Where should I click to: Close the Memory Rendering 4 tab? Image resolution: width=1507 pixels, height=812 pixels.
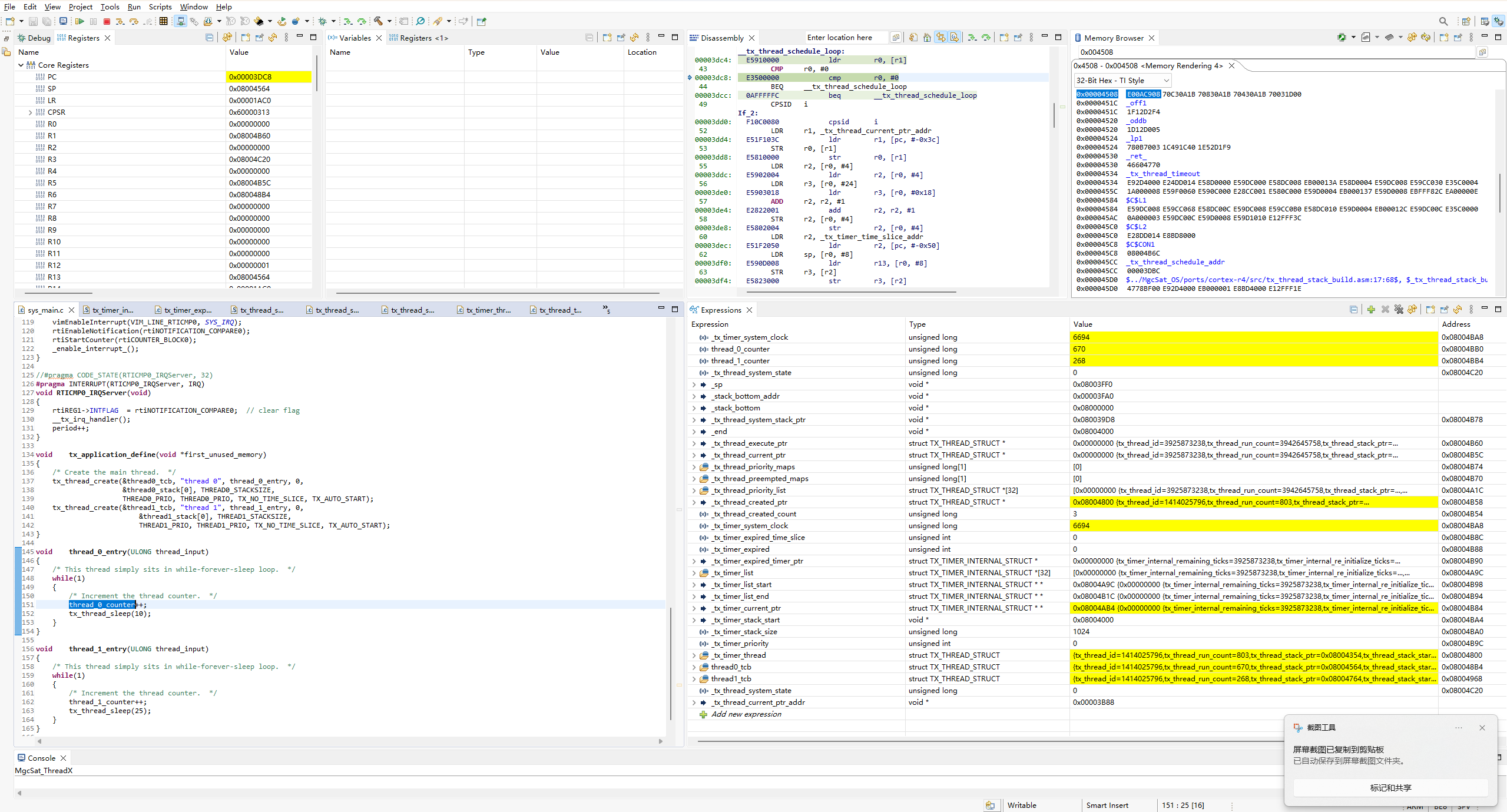[x=1231, y=66]
